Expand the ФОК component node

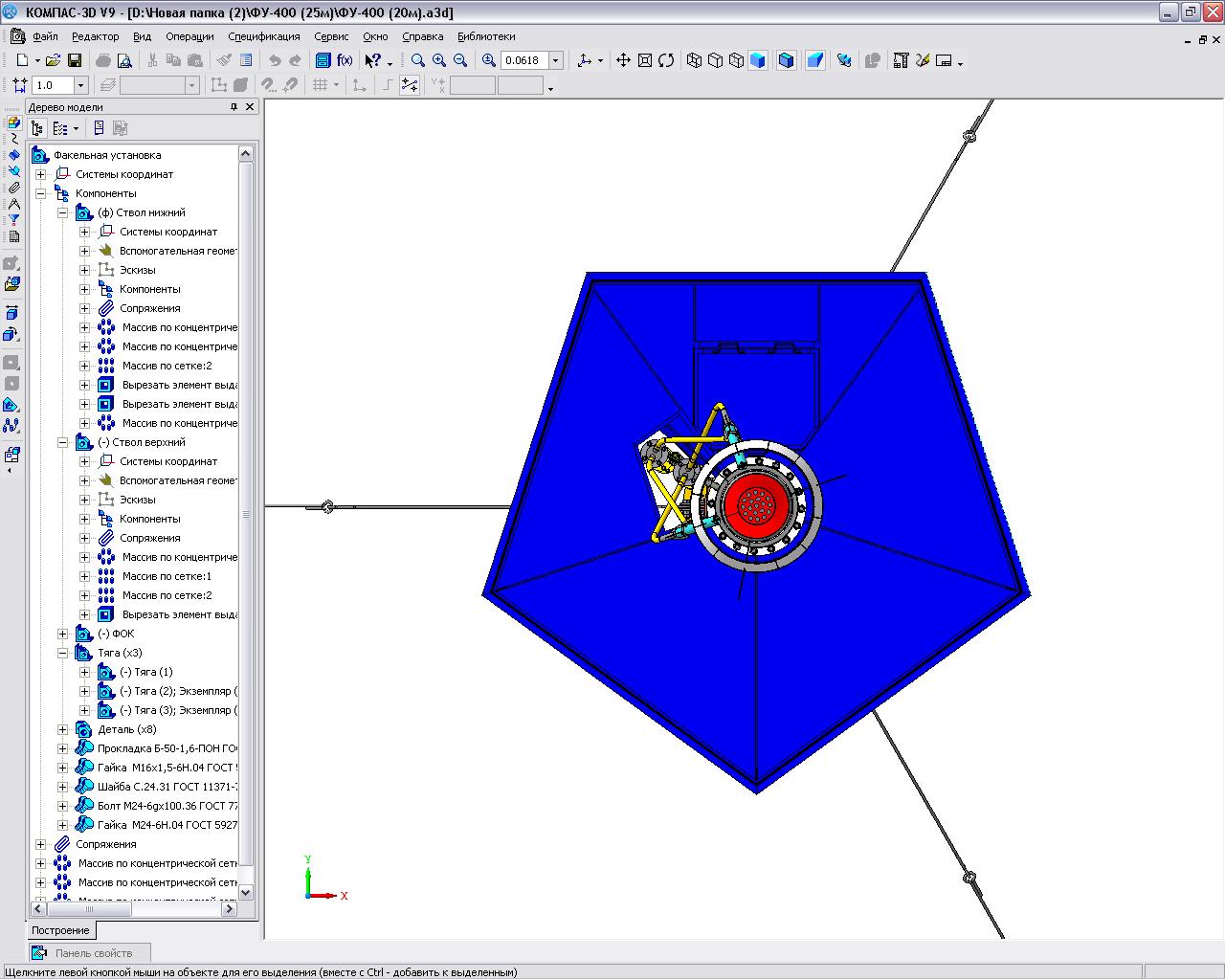tap(62, 634)
